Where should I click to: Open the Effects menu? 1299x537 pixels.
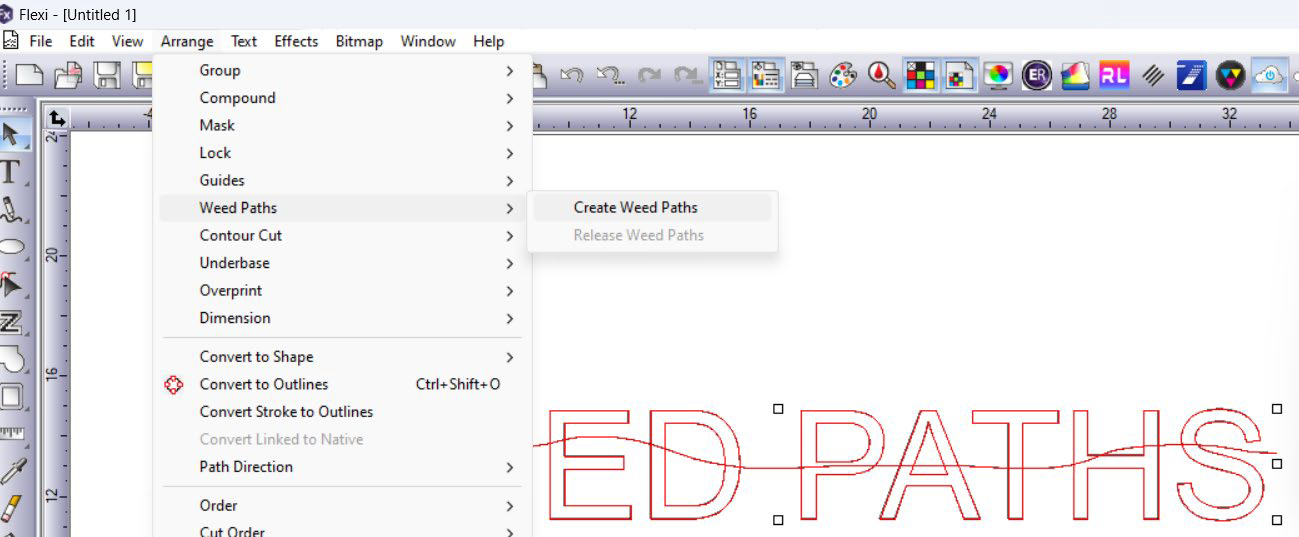[x=296, y=41]
